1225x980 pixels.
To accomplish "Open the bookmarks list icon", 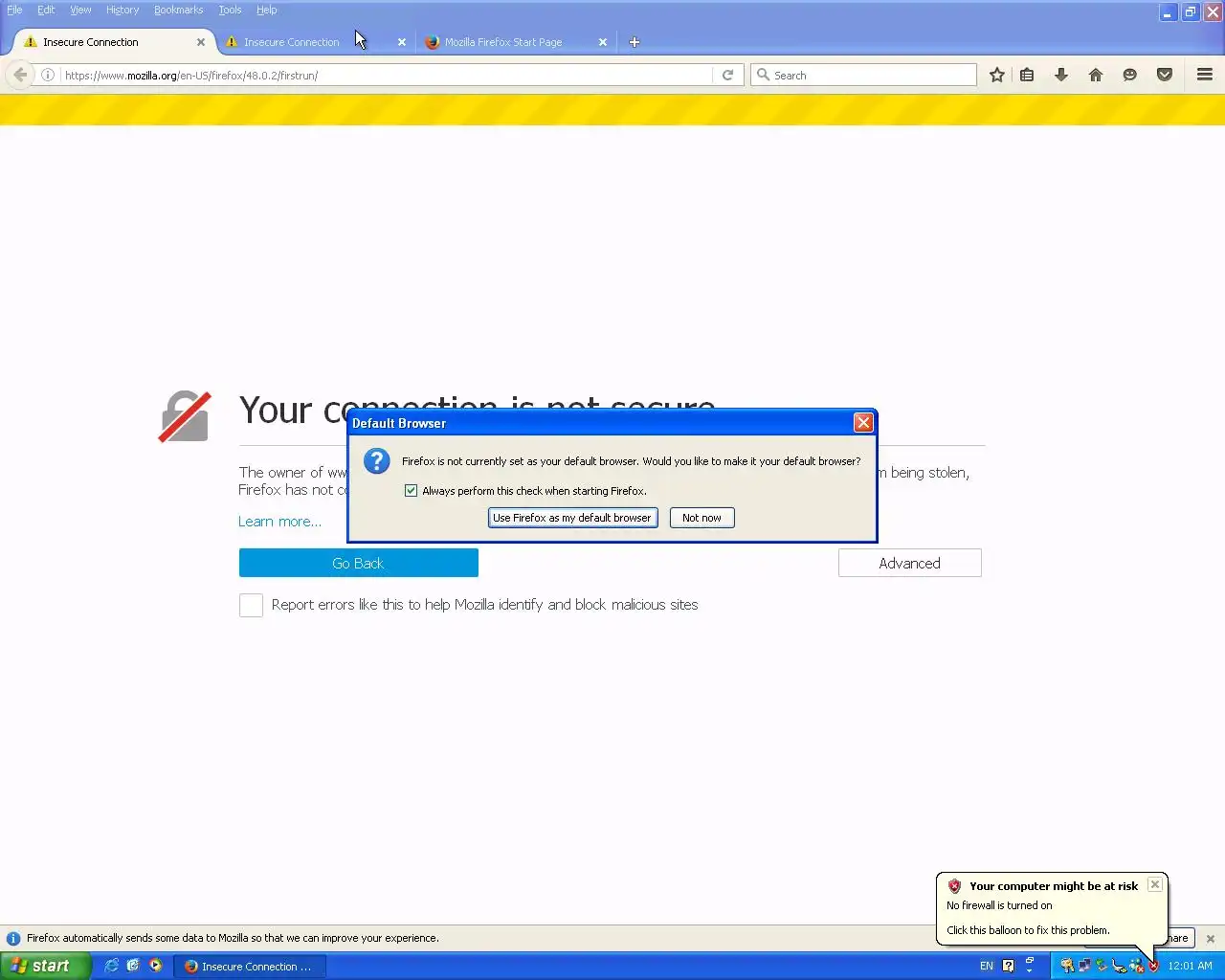I will click(1027, 75).
